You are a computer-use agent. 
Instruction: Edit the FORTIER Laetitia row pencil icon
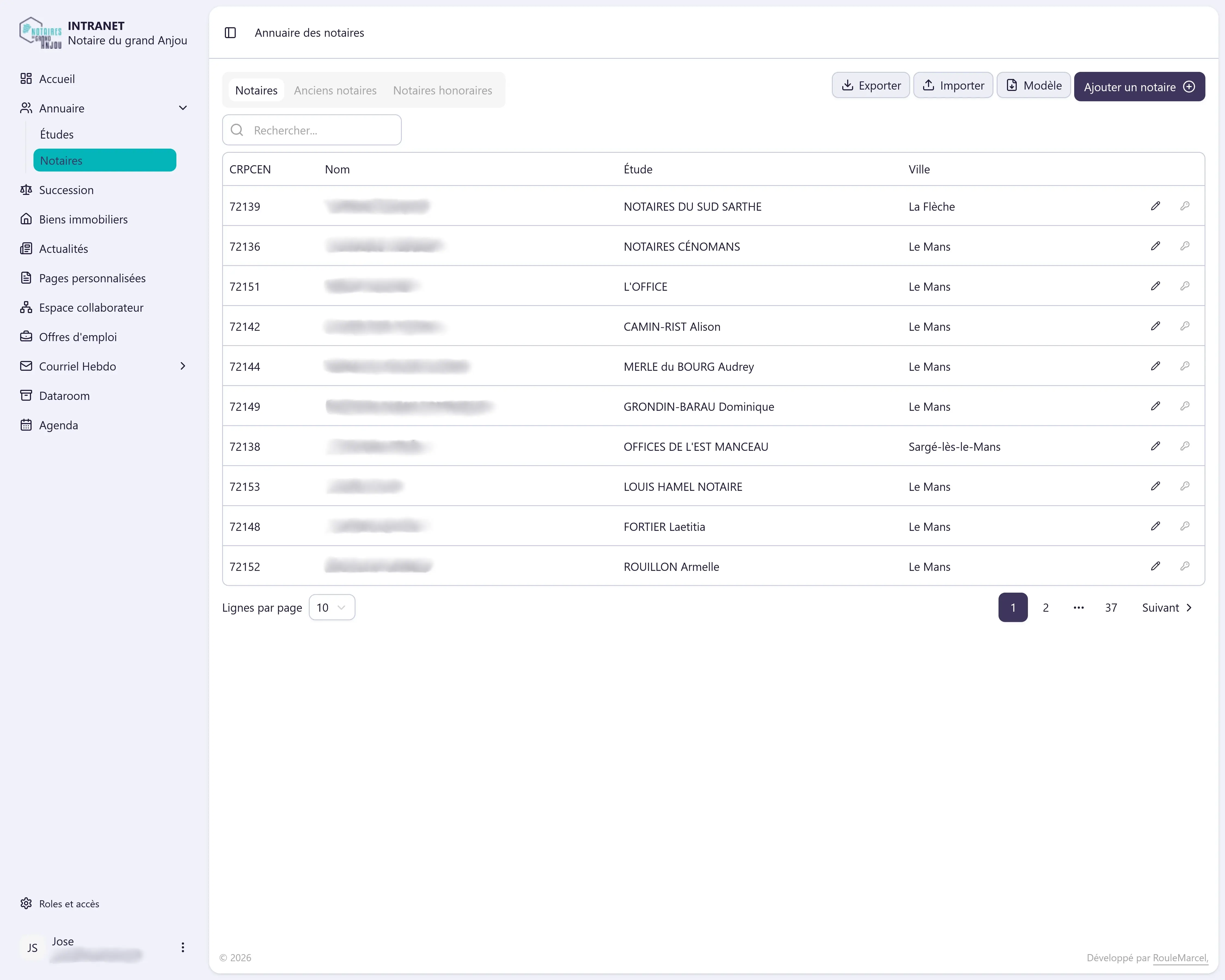click(x=1155, y=526)
